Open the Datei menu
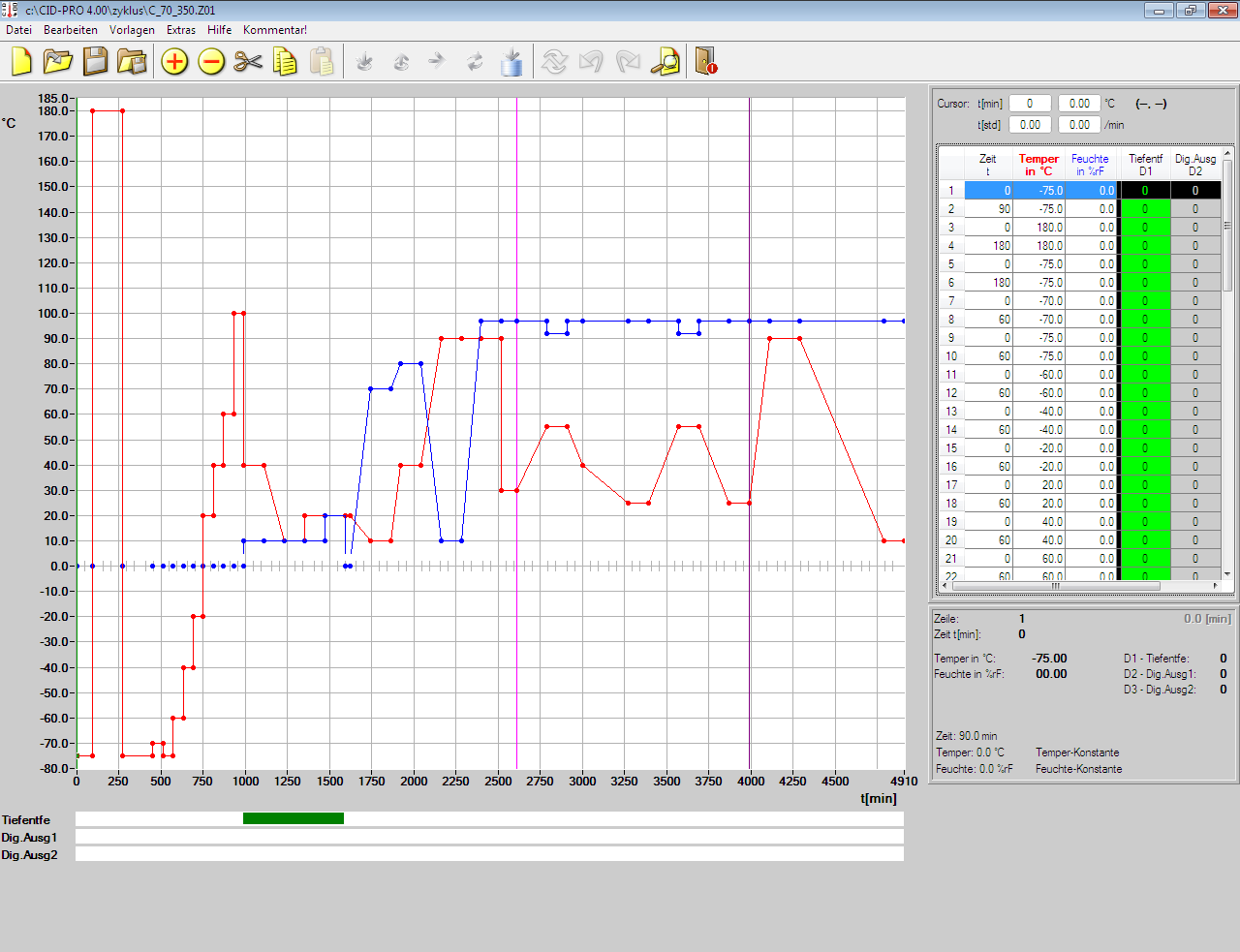This screenshot has width=1240, height=952. [x=19, y=30]
